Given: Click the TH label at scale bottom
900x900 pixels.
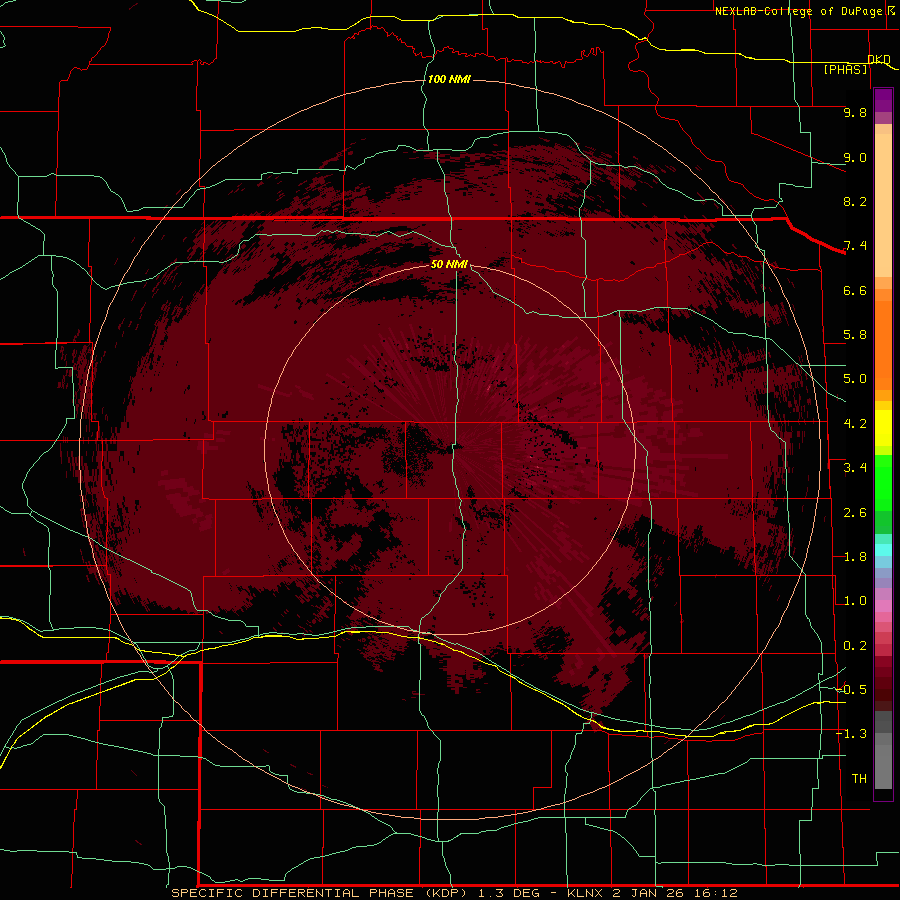Looking at the screenshot, I should click(x=859, y=778).
